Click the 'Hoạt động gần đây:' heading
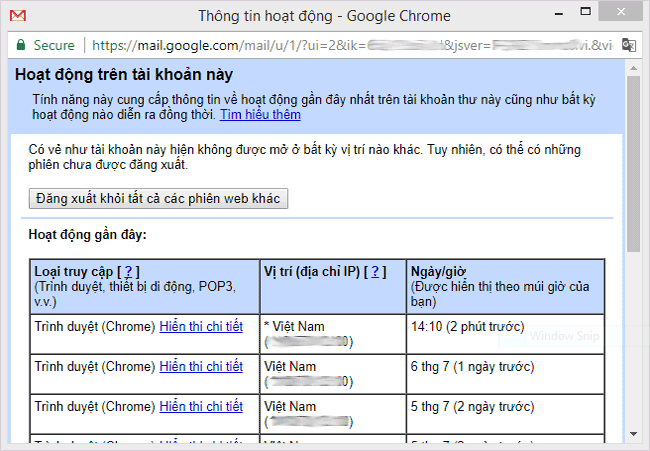This screenshot has height=451, width=650. pos(87,235)
